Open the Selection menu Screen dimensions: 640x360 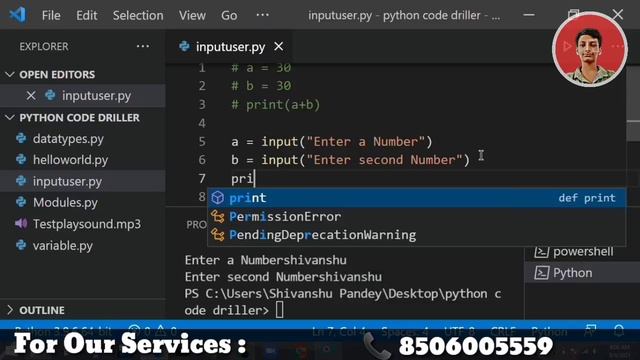138,16
